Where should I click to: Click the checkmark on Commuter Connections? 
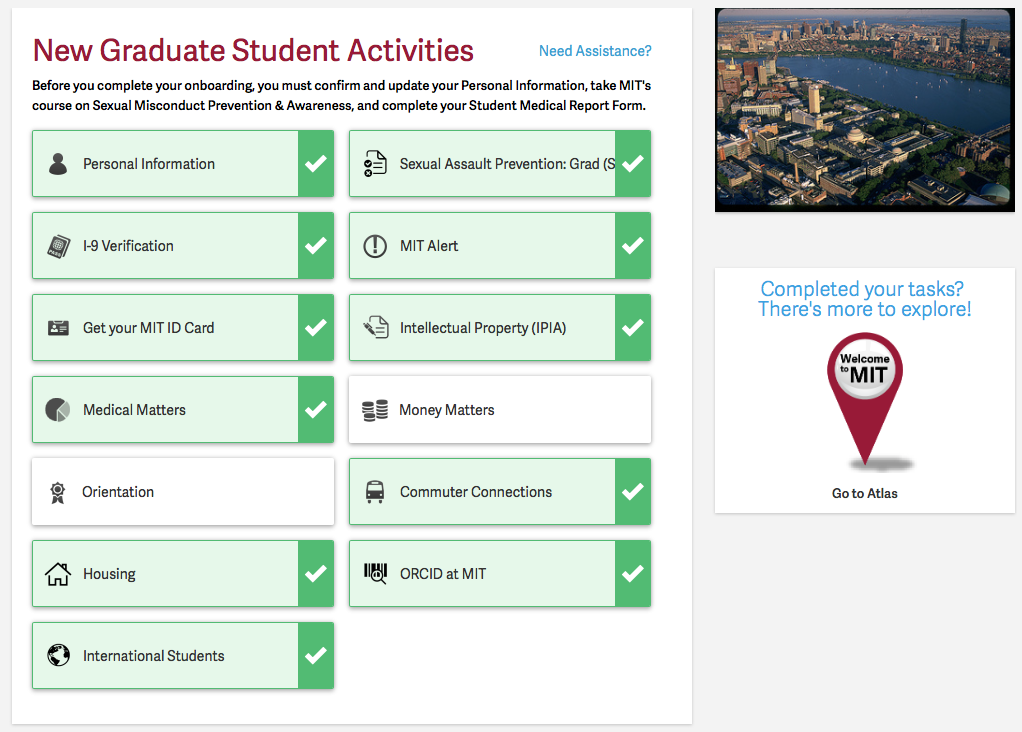tap(633, 491)
